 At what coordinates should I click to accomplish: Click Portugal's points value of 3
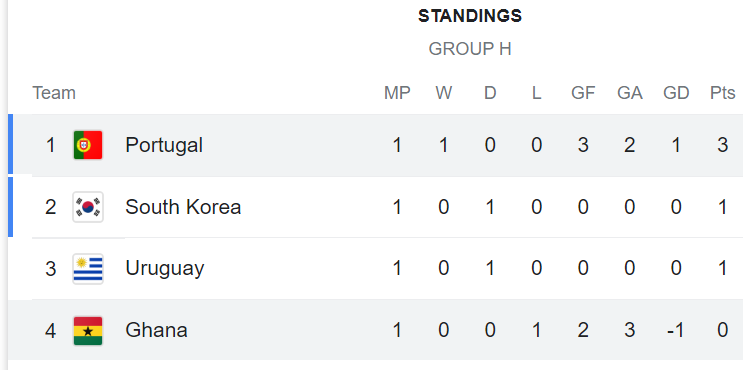pyautogui.click(x=722, y=145)
